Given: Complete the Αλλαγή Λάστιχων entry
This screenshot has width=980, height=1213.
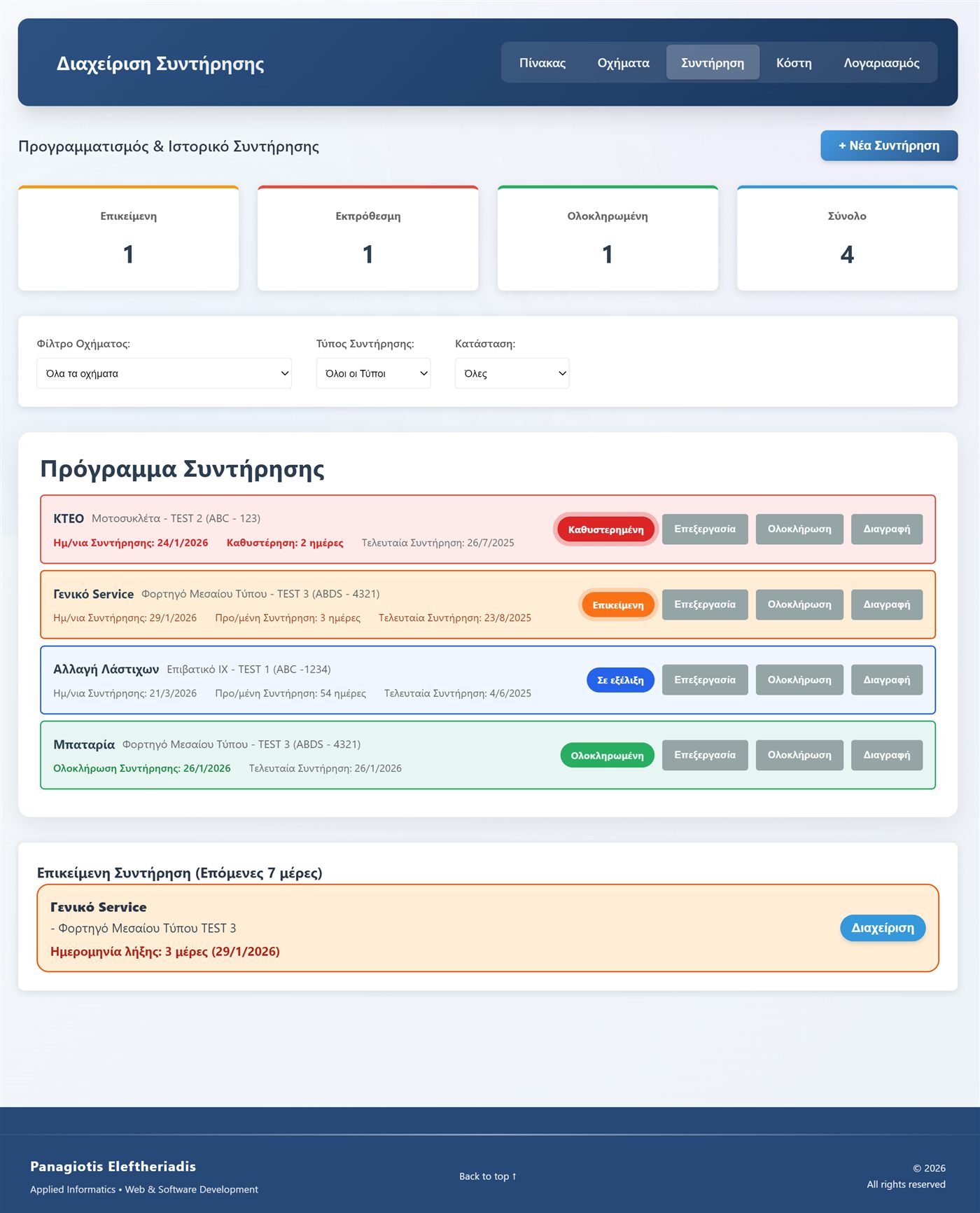Looking at the screenshot, I should 799,679.
